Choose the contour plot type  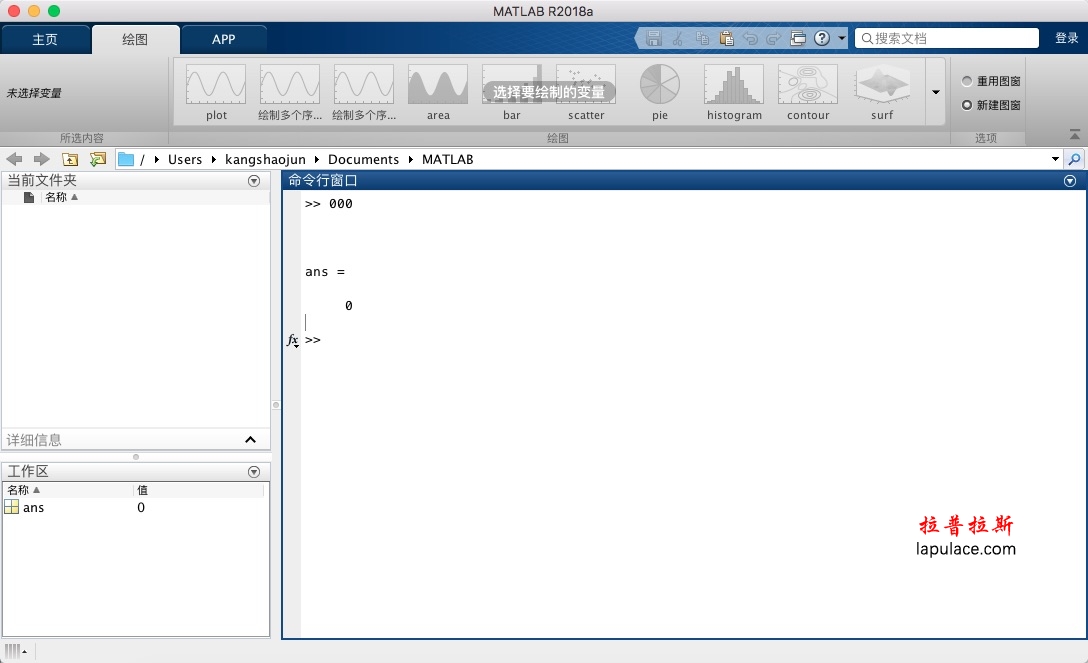click(808, 93)
